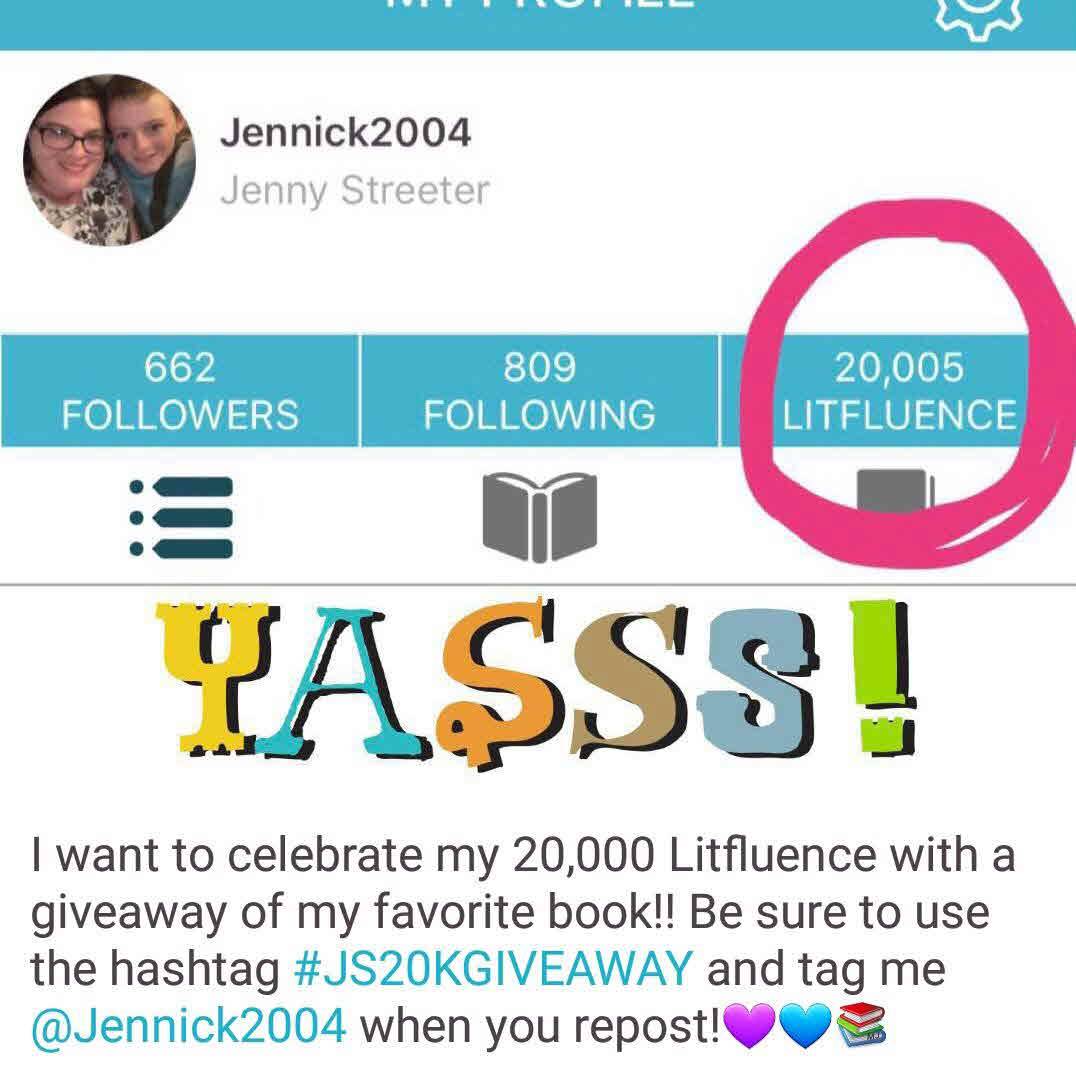Screen dimensions: 1076x1076
Task: Tap the circular profile photo
Action: (109, 161)
